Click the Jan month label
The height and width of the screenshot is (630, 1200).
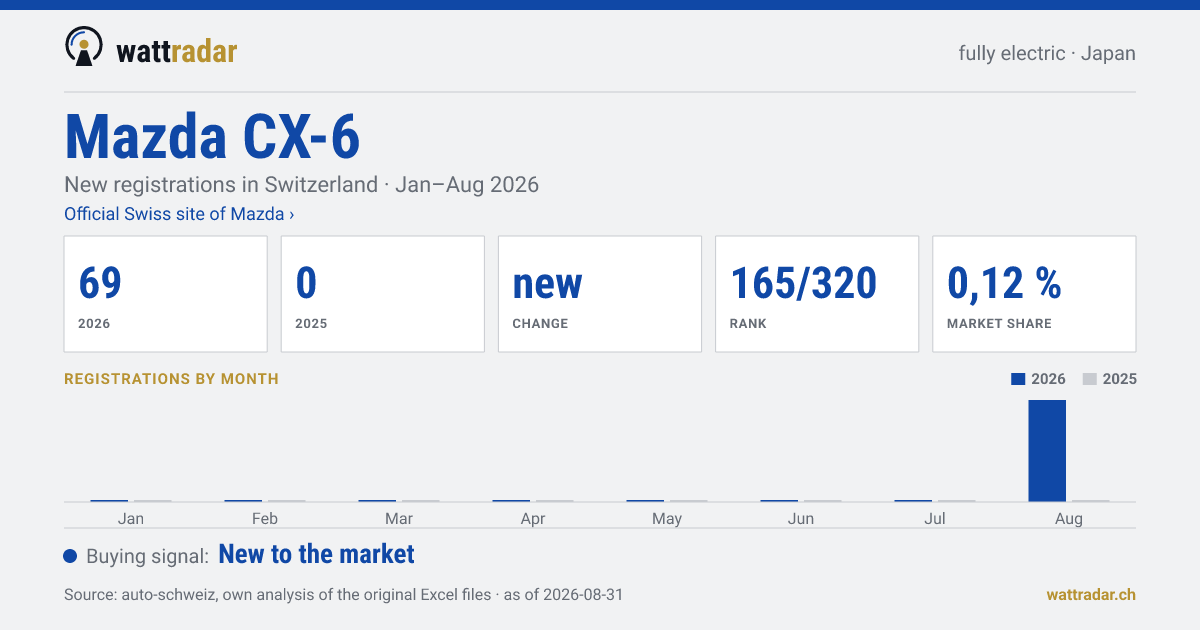click(131, 518)
